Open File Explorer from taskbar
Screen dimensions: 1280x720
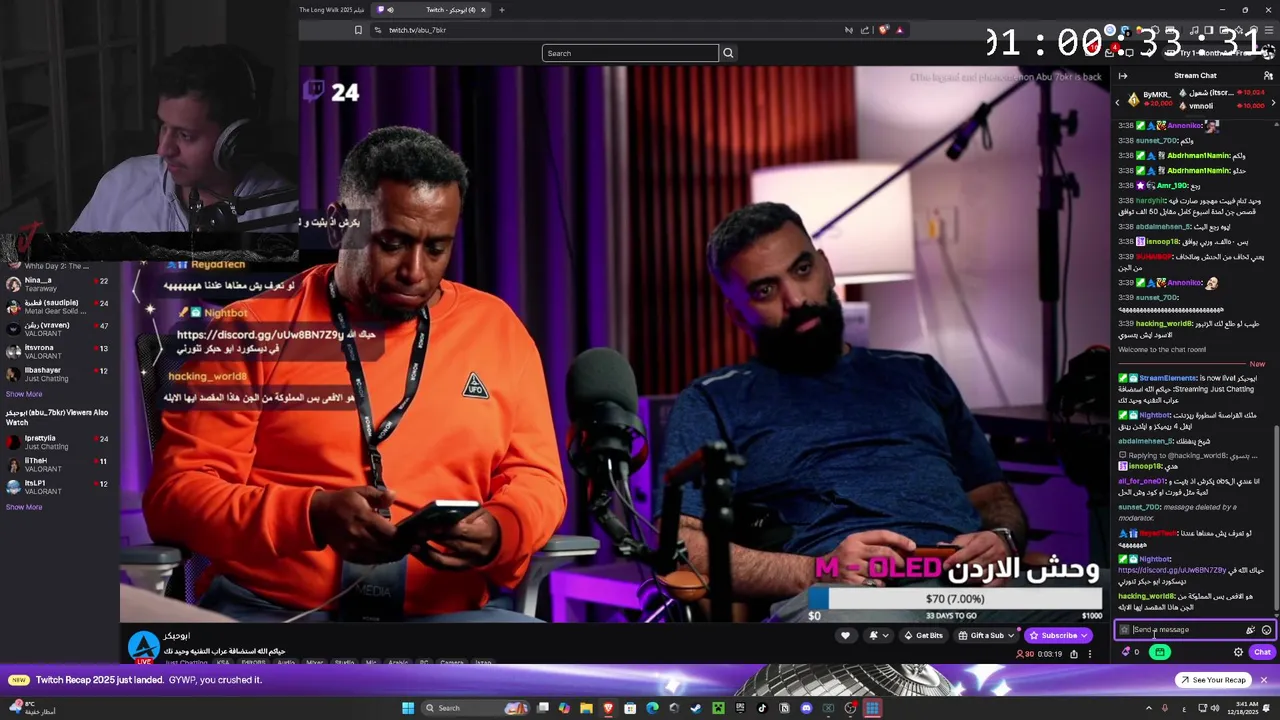point(586,708)
